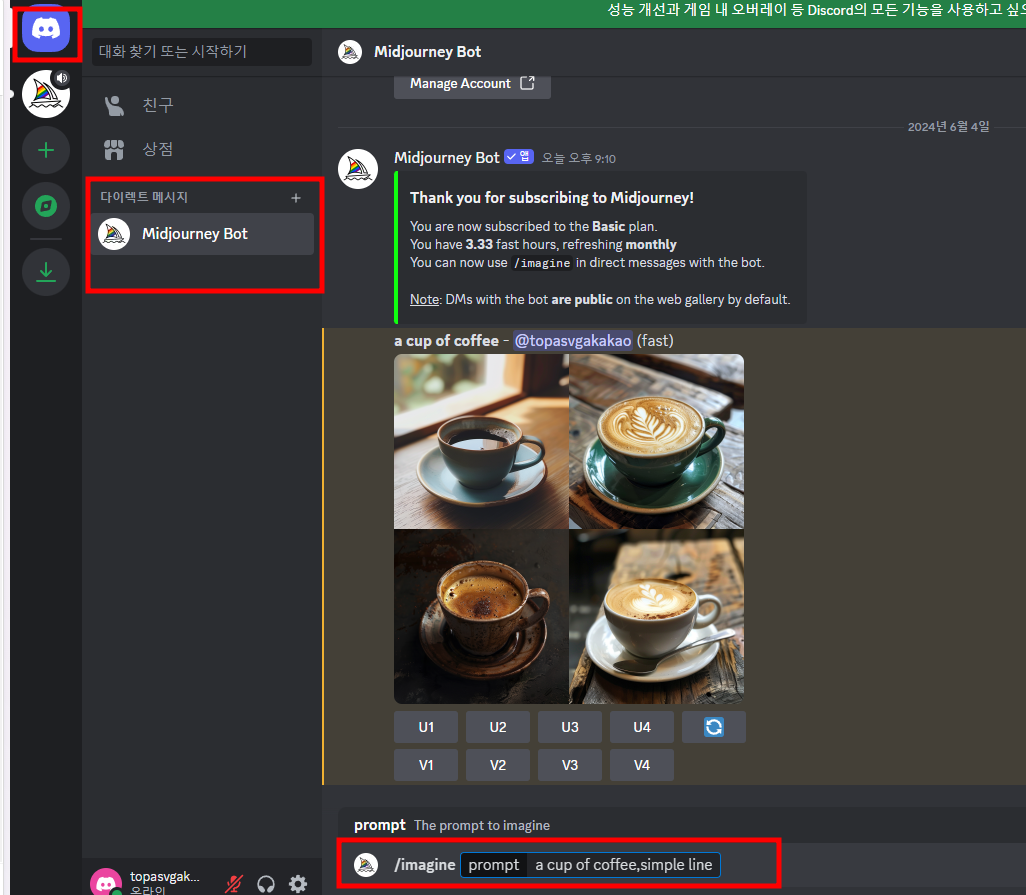Click the /imagine command avatar icon
The height and width of the screenshot is (895, 1026).
(x=366, y=865)
